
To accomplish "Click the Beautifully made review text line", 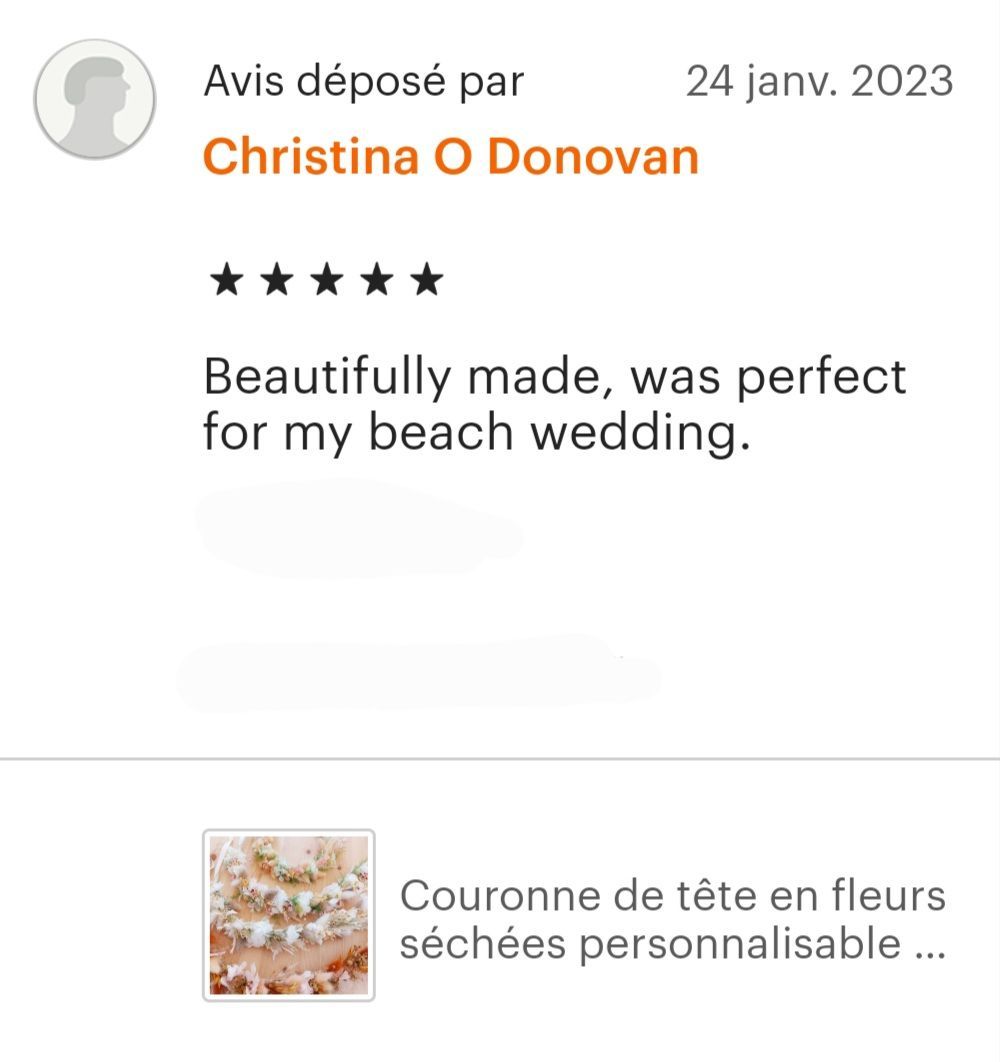I will pyautogui.click(x=555, y=377).
